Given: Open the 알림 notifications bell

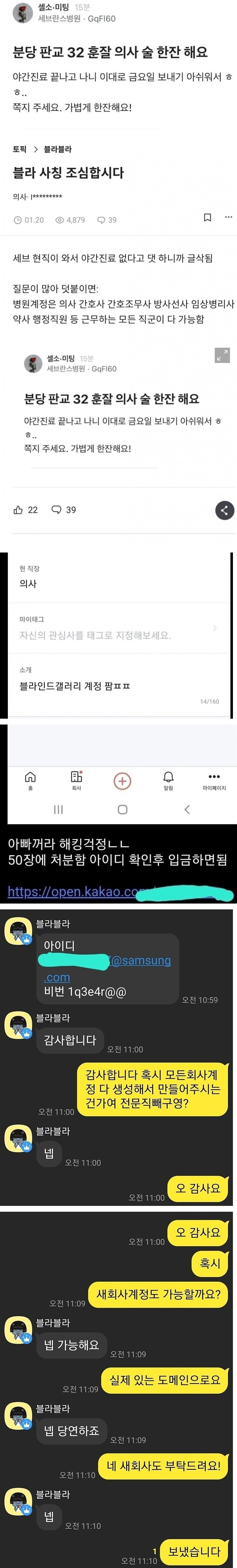Looking at the screenshot, I should point(168,780).
